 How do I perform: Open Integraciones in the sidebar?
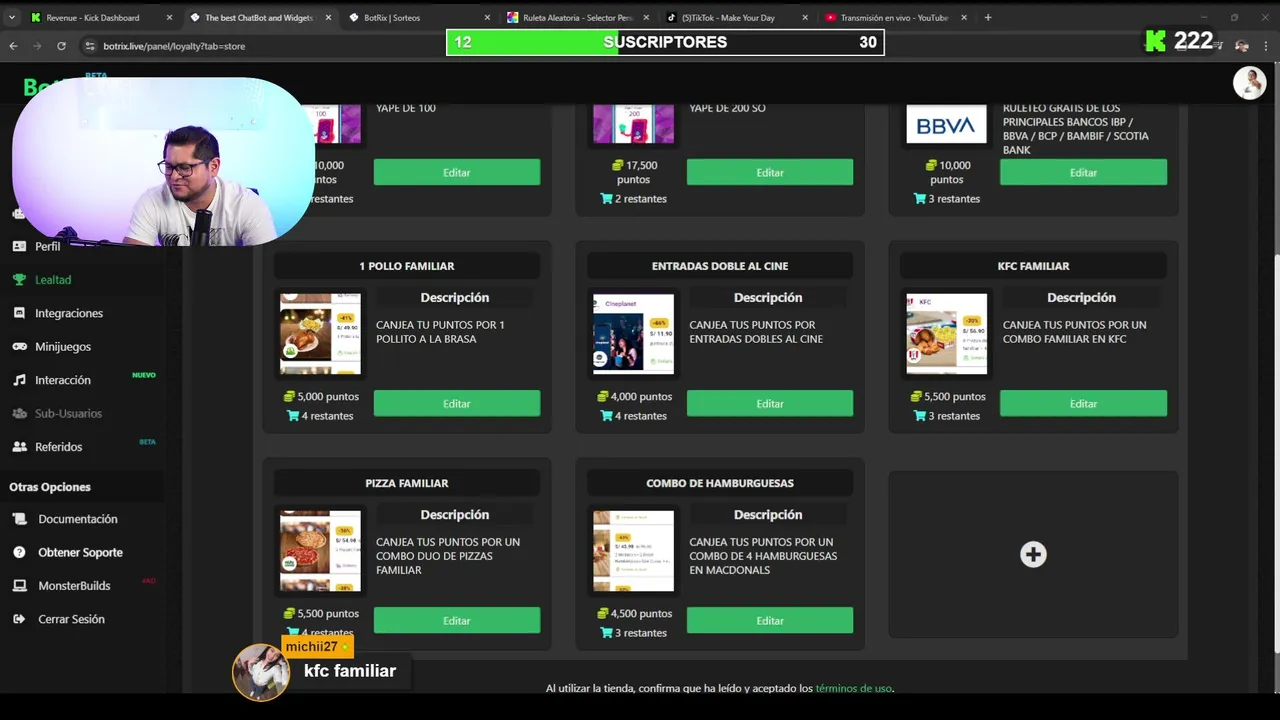(x=68, y=313)
